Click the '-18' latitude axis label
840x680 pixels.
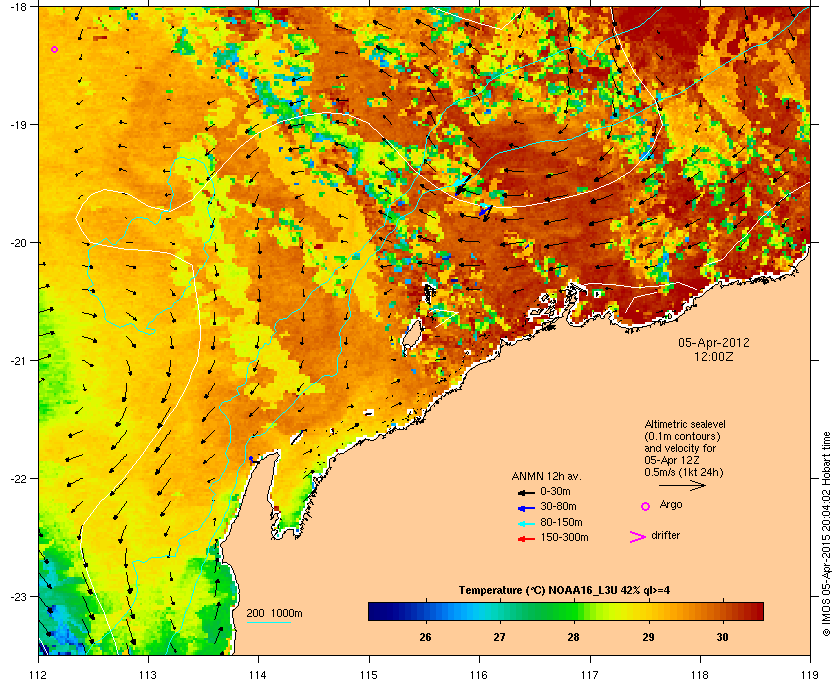tap(17, 7)
